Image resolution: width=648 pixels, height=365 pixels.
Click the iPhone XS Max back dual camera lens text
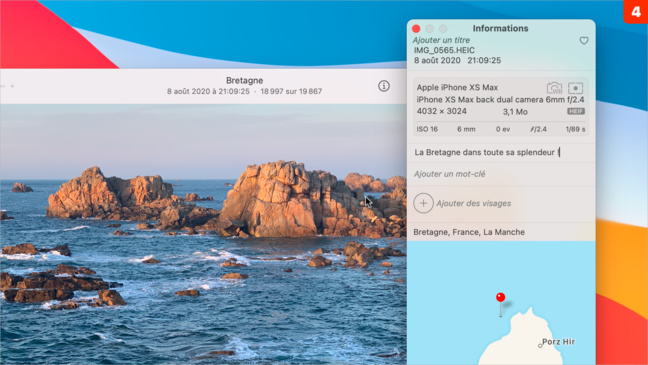500,100
